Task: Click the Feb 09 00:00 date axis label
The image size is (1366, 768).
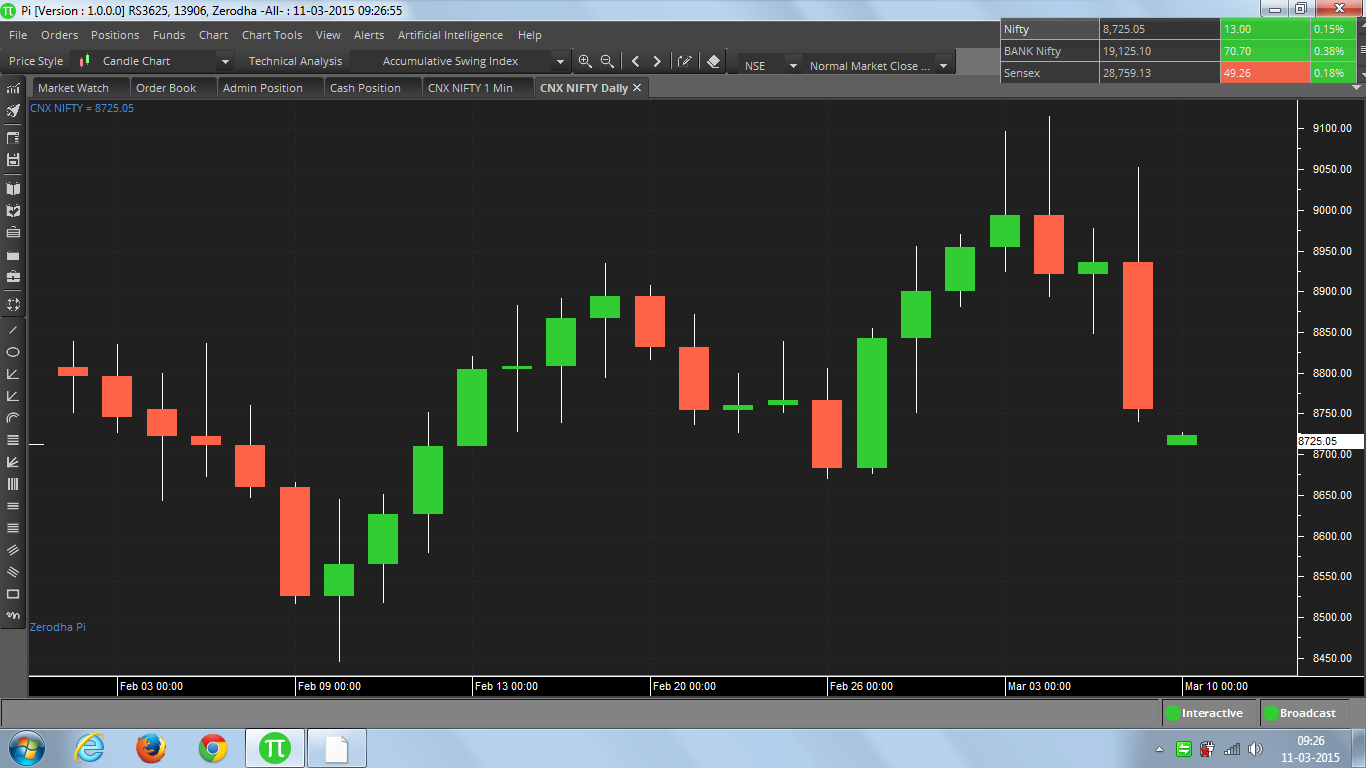Action: (x=329, y=686)
